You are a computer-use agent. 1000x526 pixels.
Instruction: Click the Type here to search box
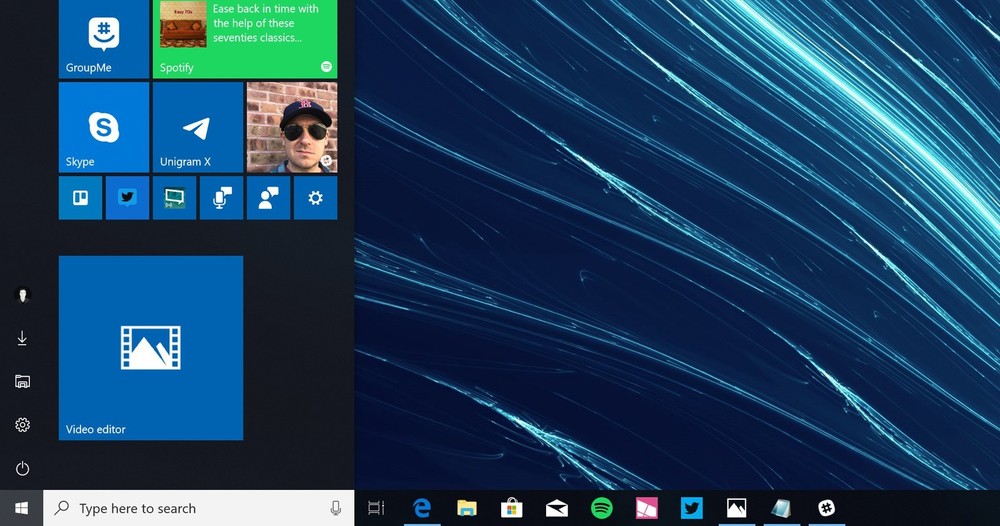[x=190, y=508]
